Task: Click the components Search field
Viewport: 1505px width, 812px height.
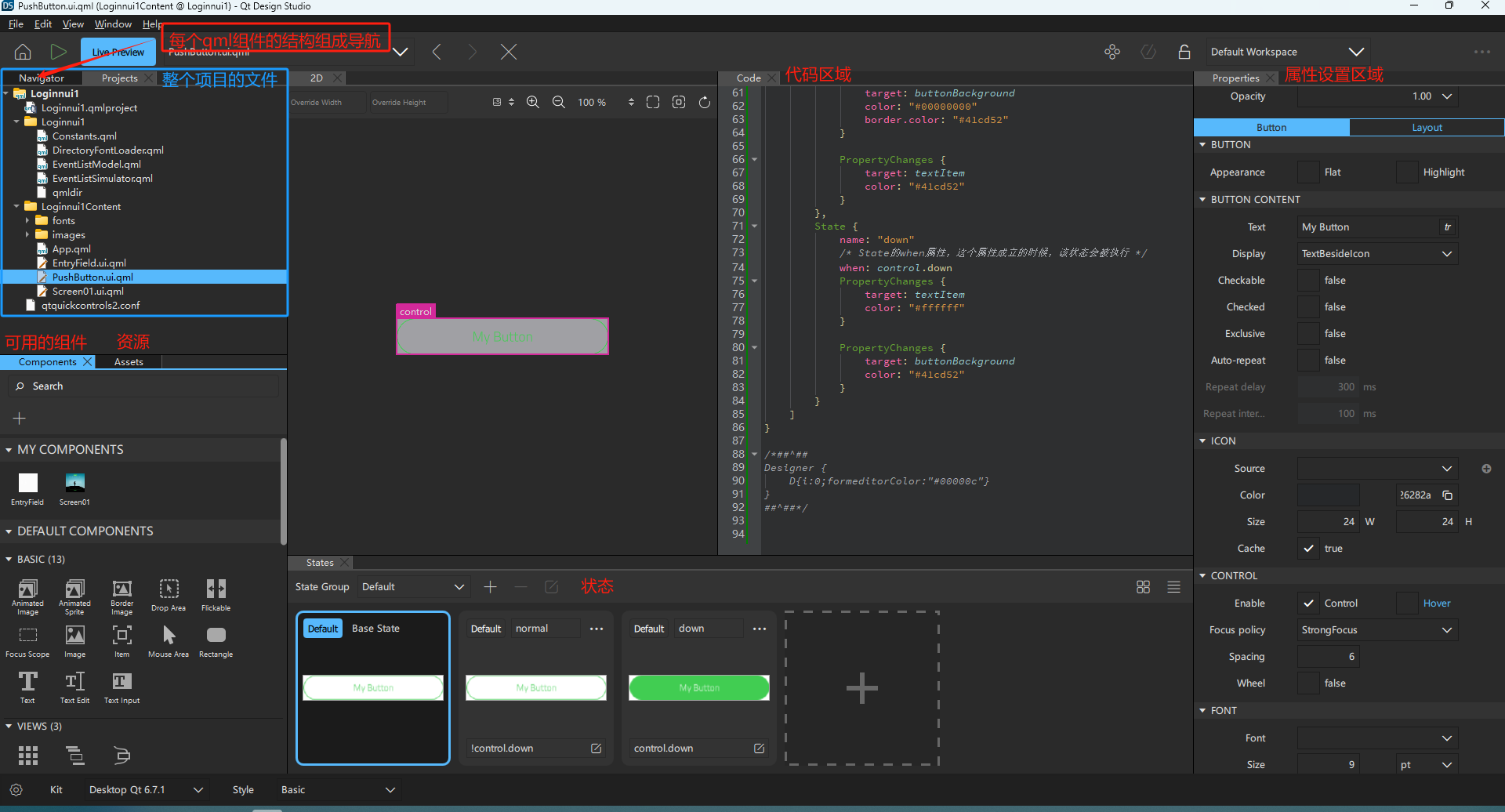Action: 143,386
